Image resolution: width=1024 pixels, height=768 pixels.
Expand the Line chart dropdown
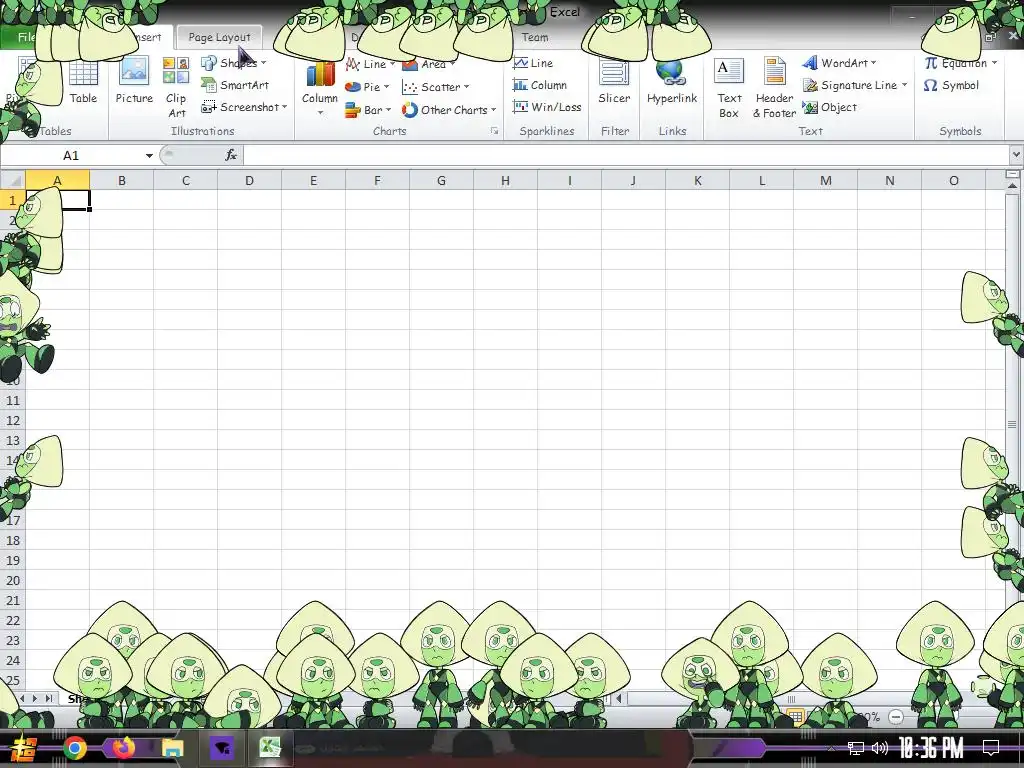(370, 64)
